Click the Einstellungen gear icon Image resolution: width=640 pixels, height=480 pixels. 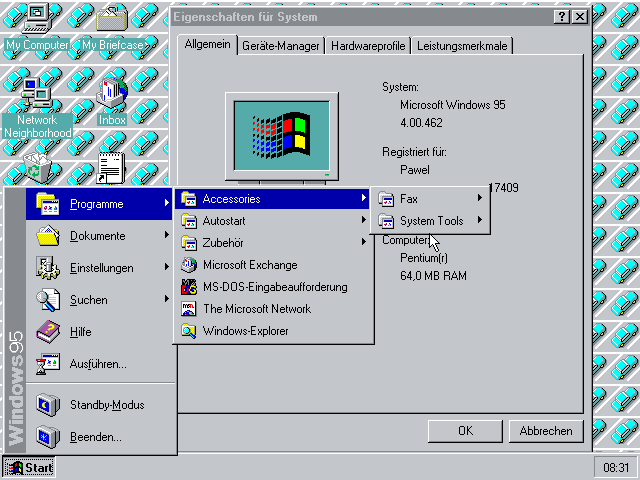(48, 268)
